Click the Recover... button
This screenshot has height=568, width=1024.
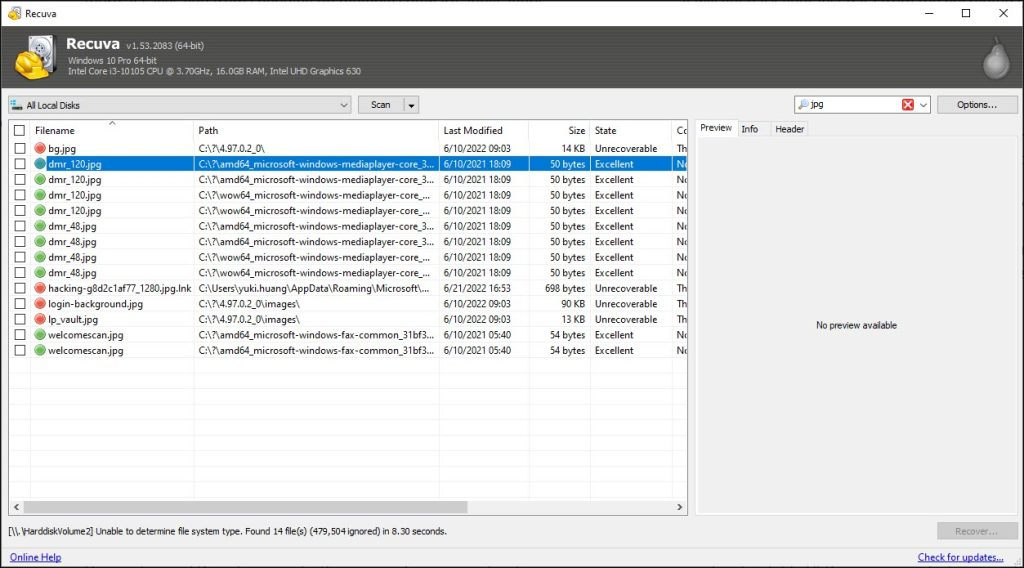[x=976, y=531]
